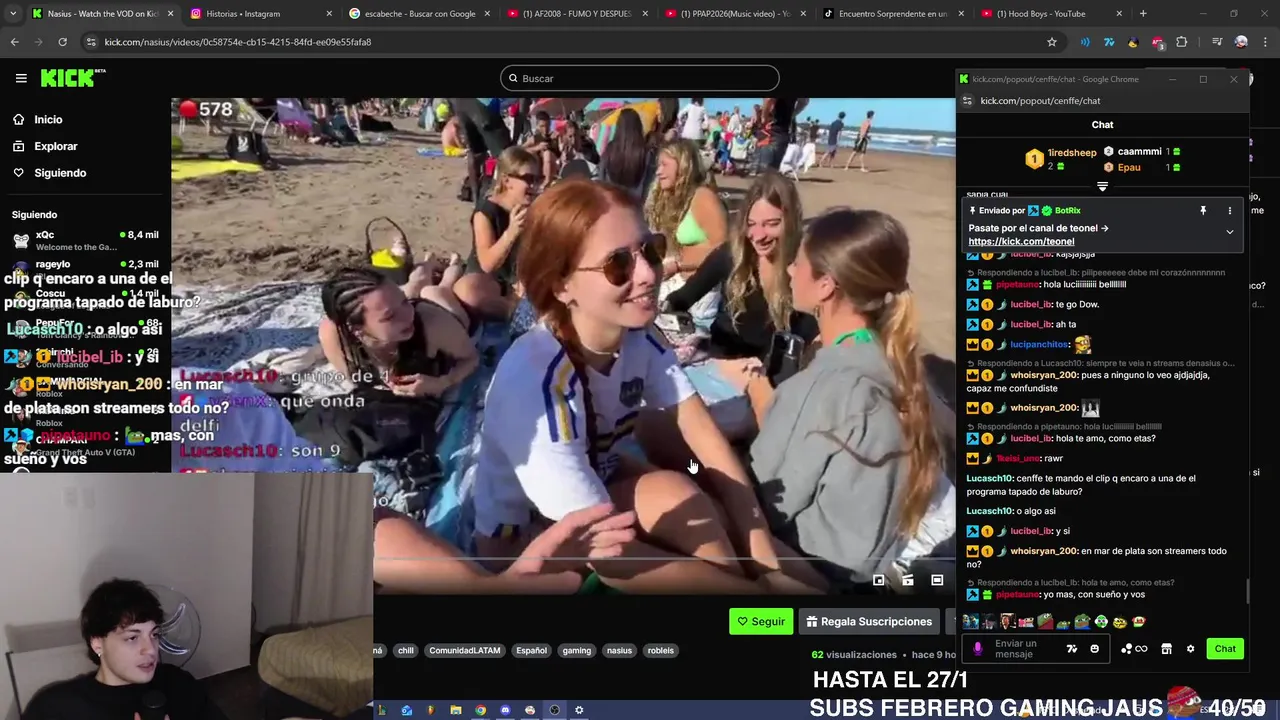The width and height of the screenshot is (1280, 720).
Task: Open the emoji picker in chat
Action: click(1094, 649)
